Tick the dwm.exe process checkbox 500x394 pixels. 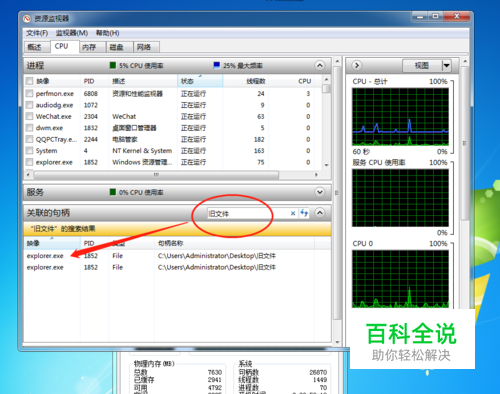(x=30, y=128)
